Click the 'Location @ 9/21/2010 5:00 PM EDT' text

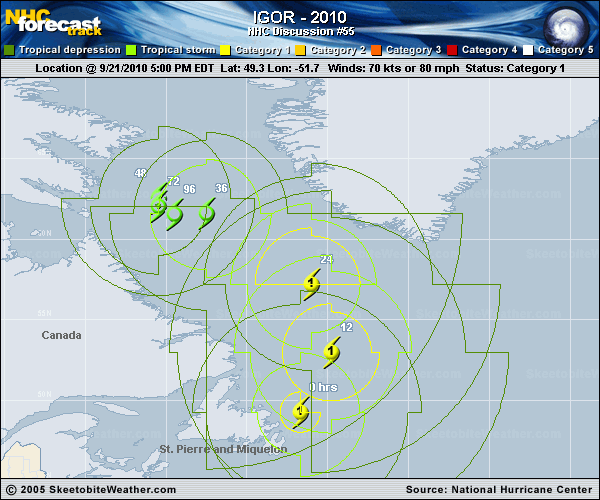(x=124, y=68)
